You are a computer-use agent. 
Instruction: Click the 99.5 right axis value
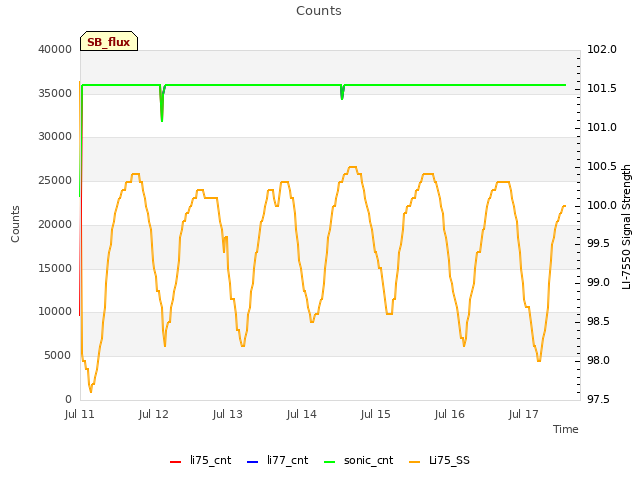[x=598, y=244]
